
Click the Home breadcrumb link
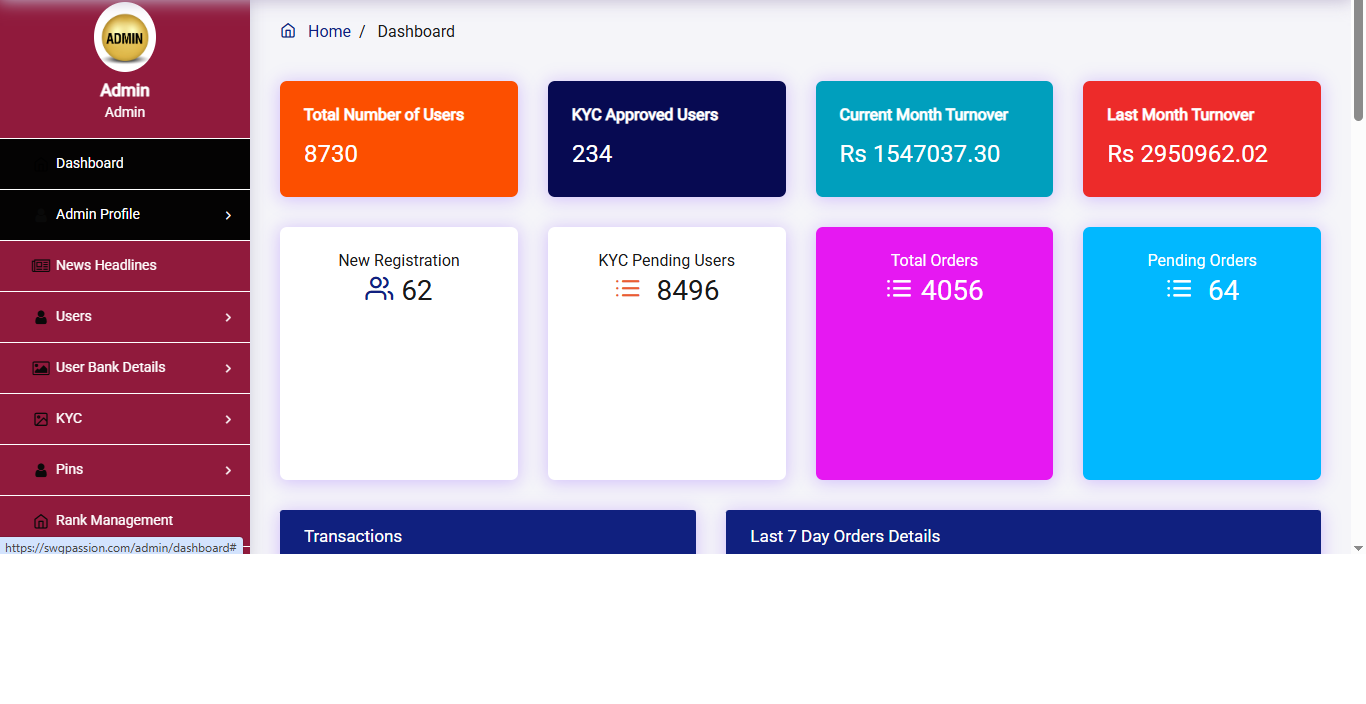point(329,31)
